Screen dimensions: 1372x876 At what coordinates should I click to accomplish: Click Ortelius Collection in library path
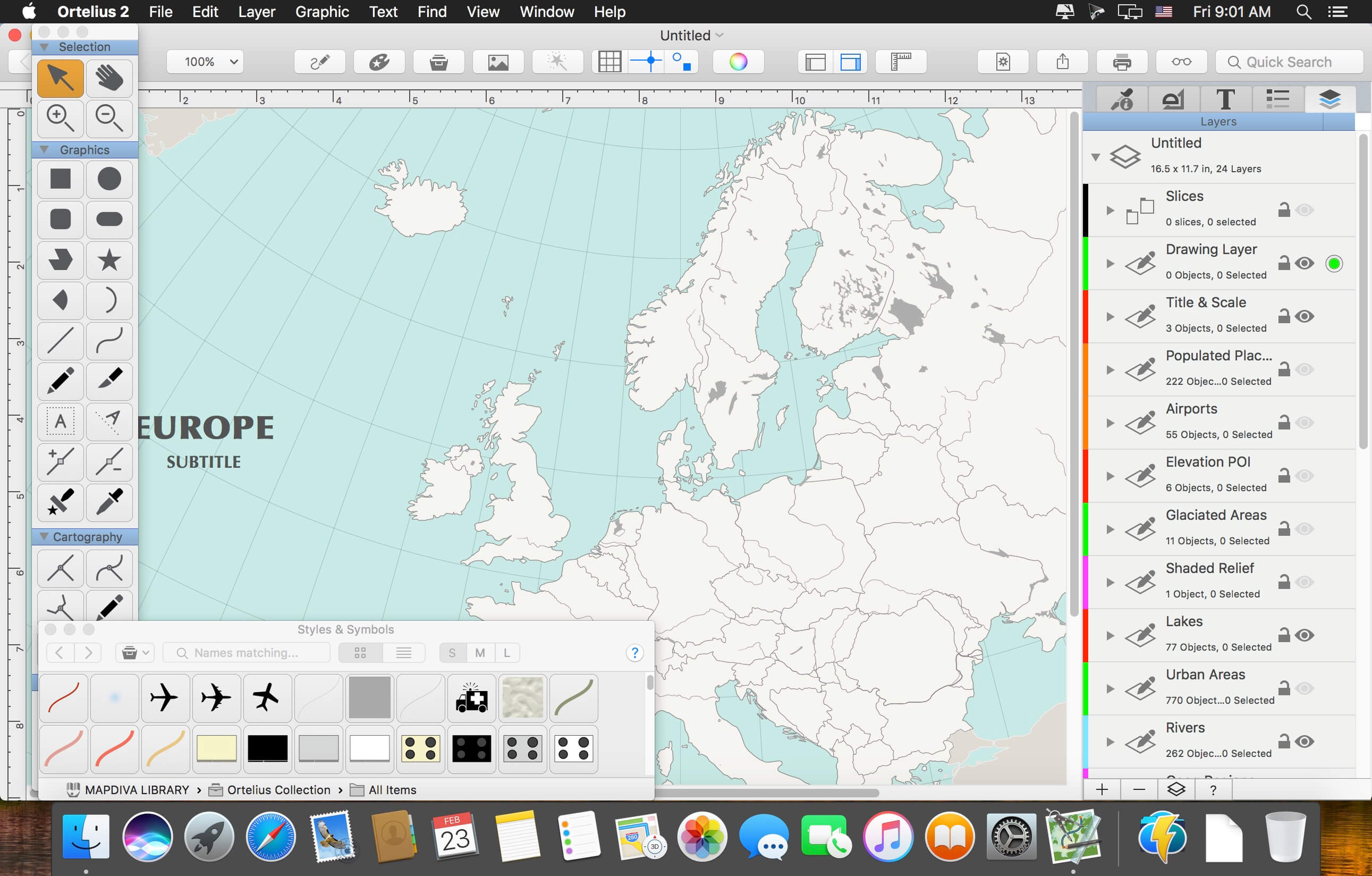pos(278,789)
